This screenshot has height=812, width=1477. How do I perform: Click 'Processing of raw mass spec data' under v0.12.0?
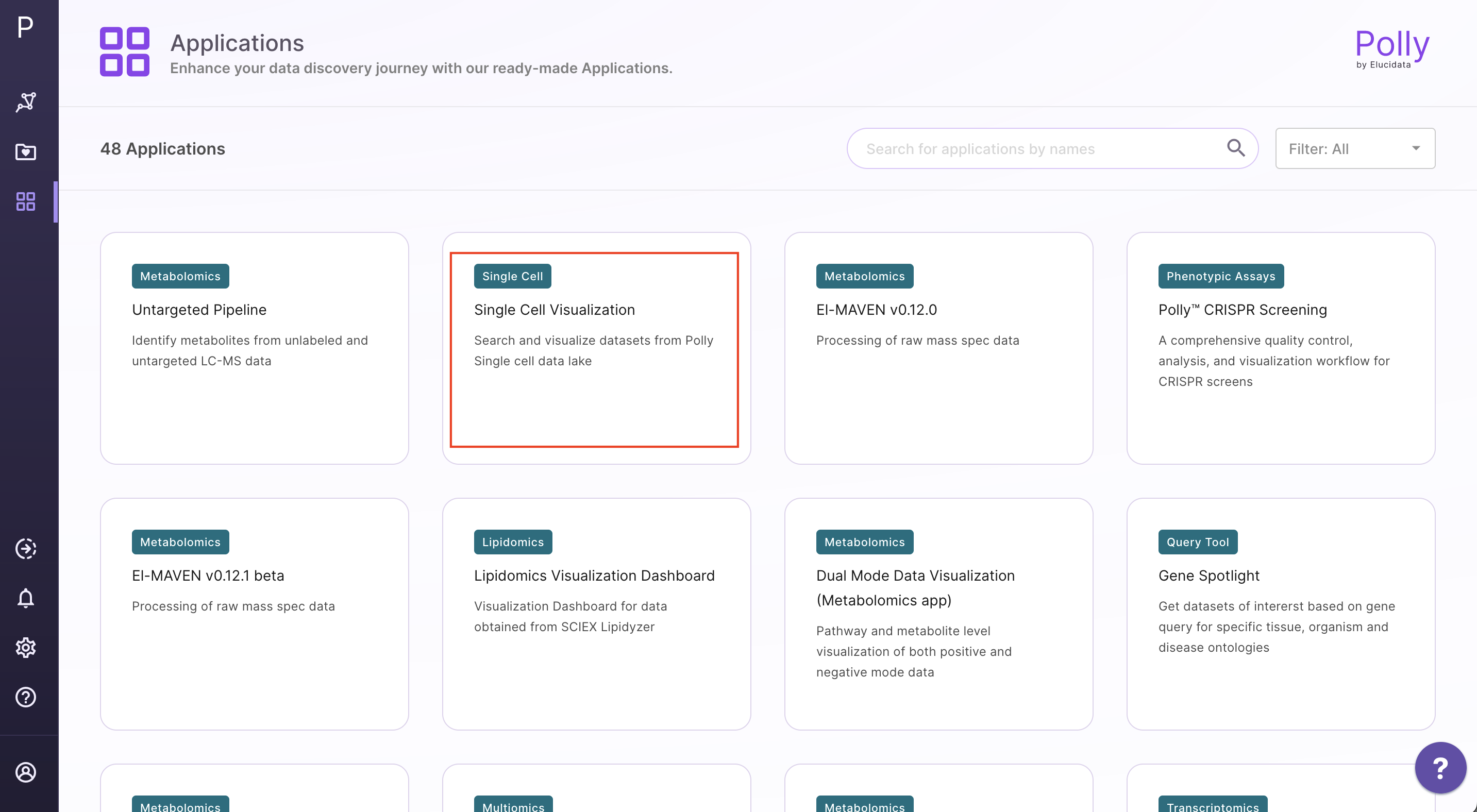pyautogui.click(x=917, y=341)
